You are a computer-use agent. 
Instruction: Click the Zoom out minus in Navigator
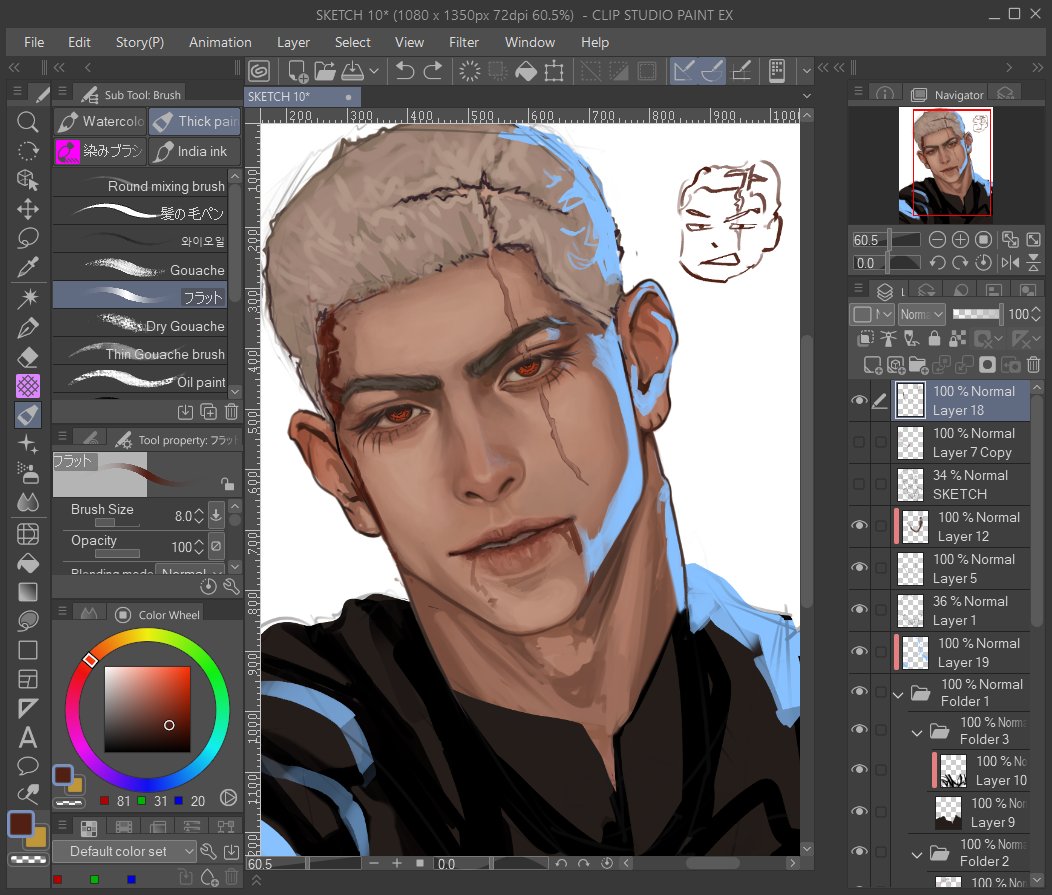[937, 240]
